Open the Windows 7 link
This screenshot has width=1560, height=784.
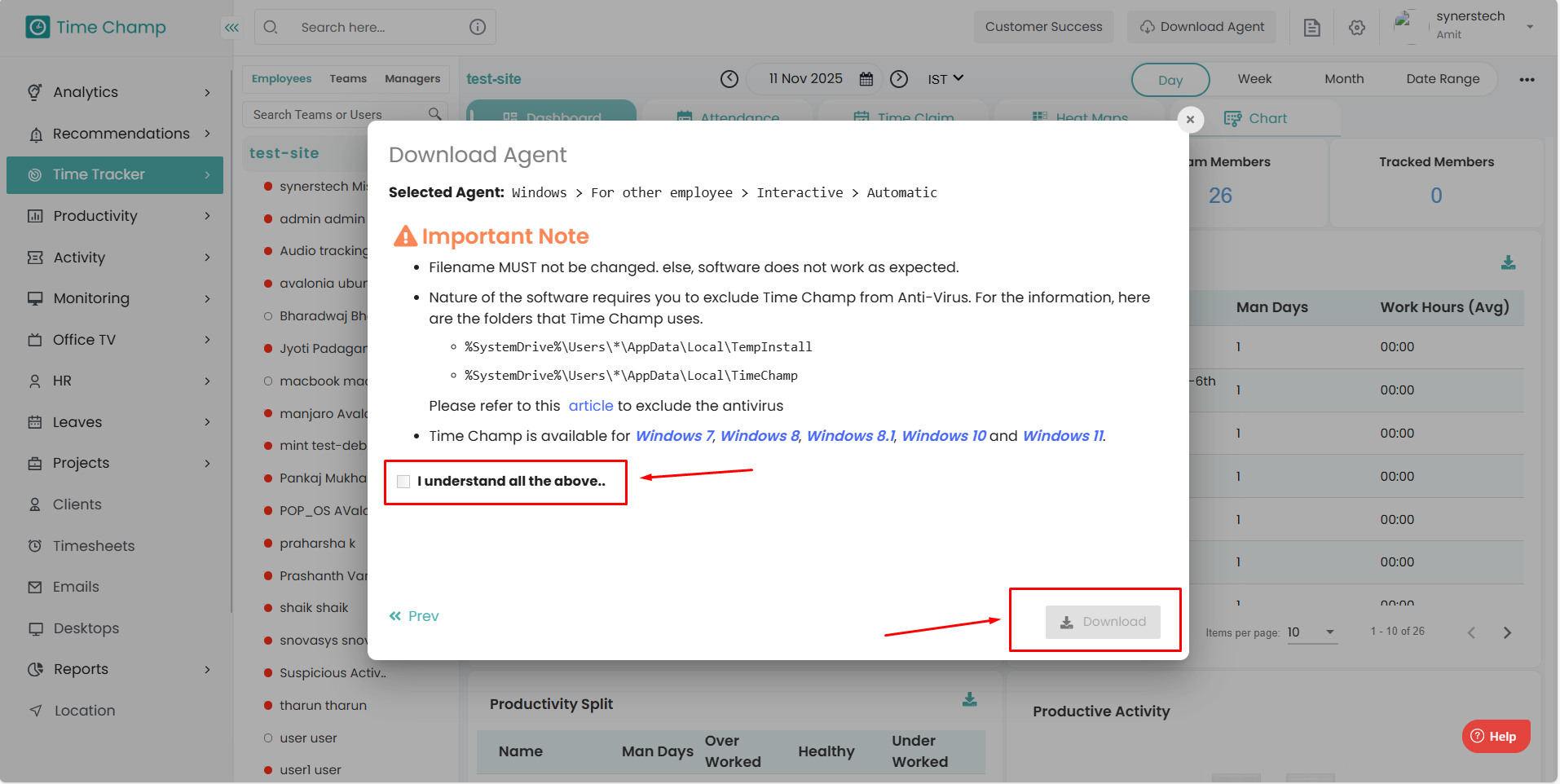click(674, 436)
